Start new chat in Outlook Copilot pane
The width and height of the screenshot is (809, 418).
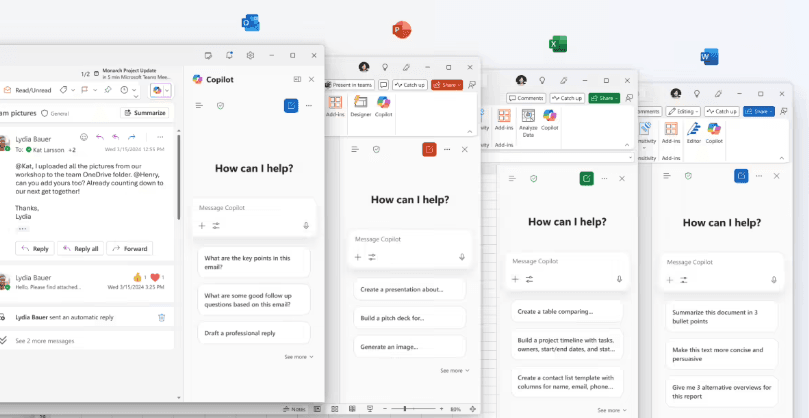coord(291,105)
